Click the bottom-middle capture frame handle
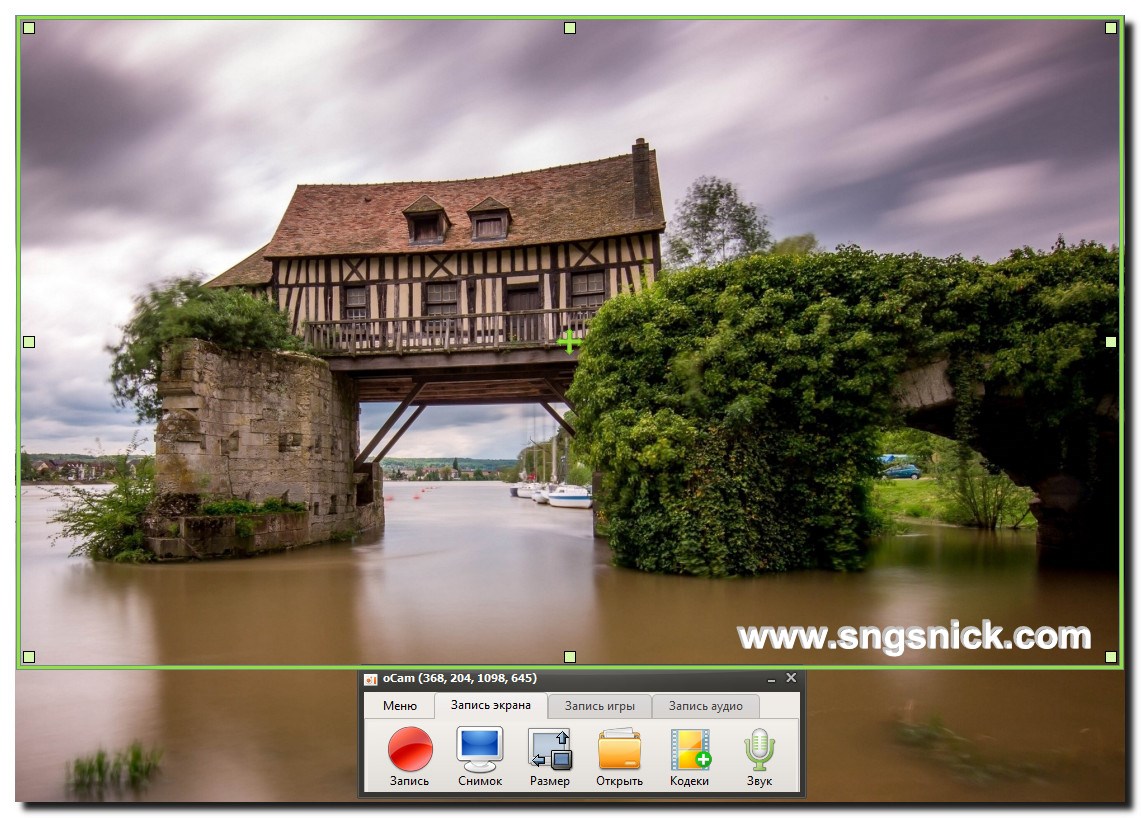Image resolution: width=1141 pixels, height=818 pixels. (x=570, y=656)
